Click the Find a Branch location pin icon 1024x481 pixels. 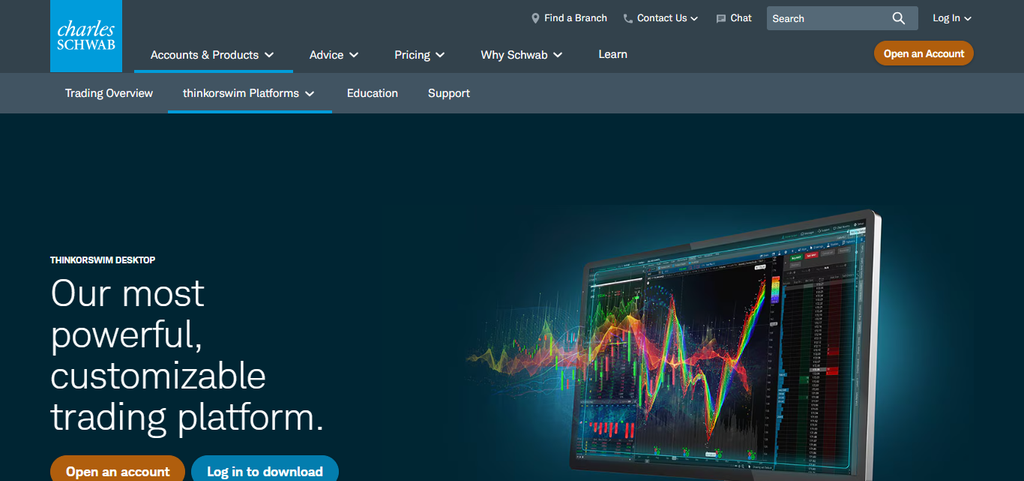tap(536, 18)
